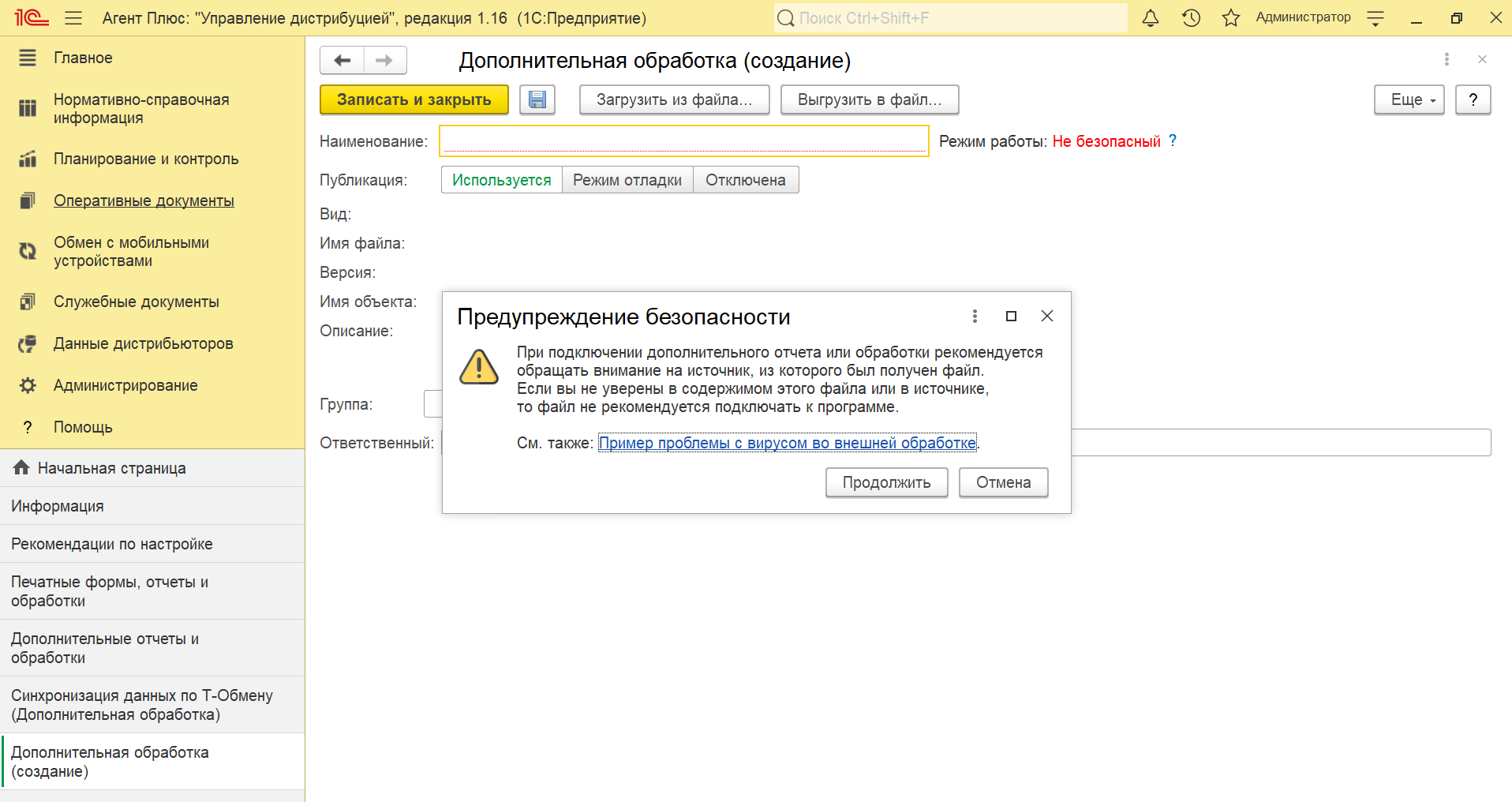Click the Данные дистрибьюторов icon
Viewport: 1512px width, 802px height.
(x=28, y=343)
